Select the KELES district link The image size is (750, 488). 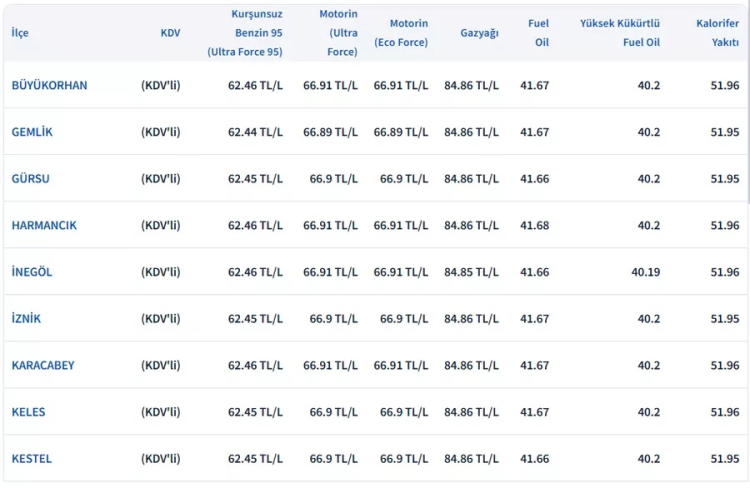[x=28, y=412]
